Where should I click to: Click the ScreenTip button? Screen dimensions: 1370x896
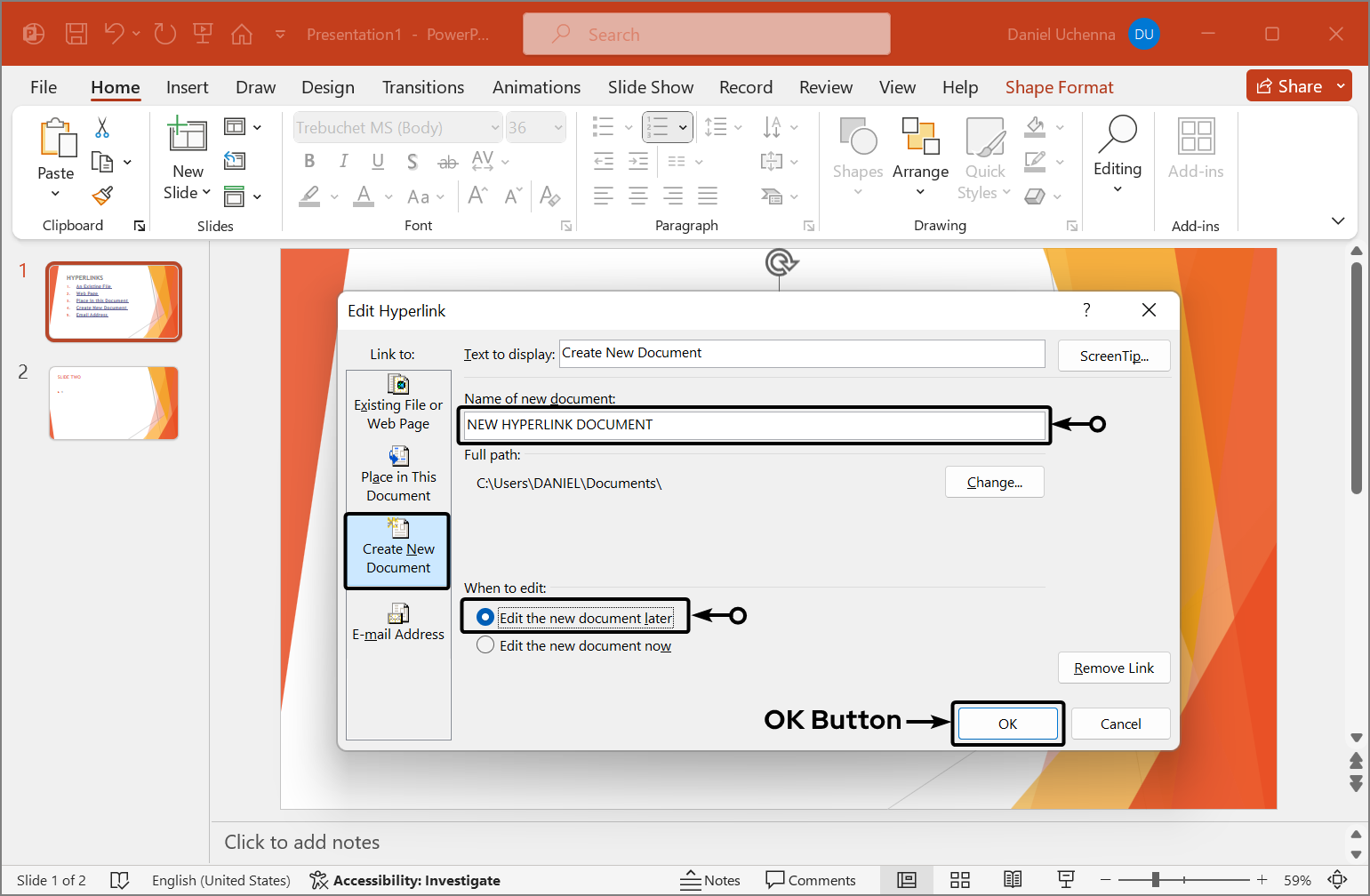pyautogui.click(x=1113, y=356)
